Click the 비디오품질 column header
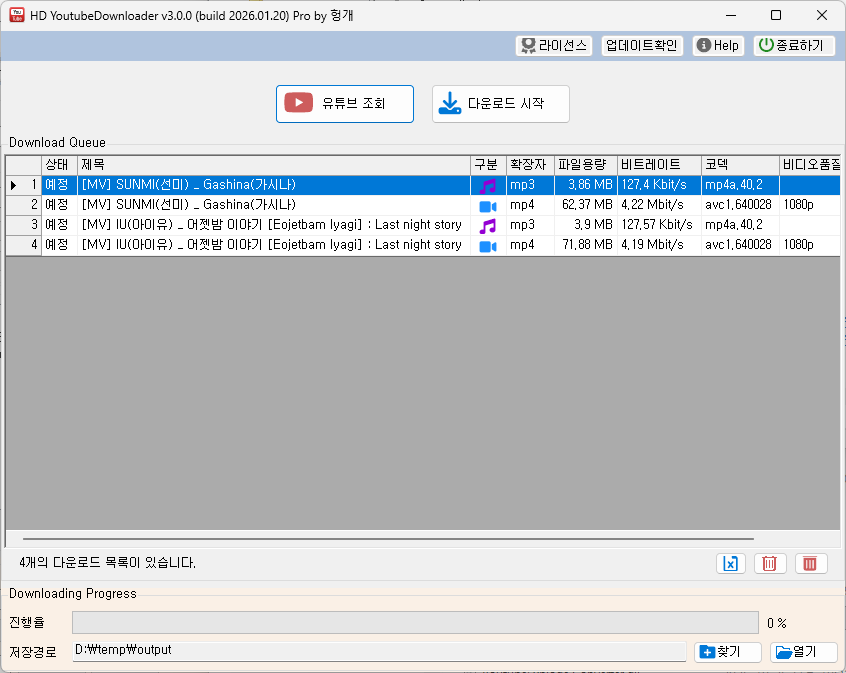The image size is (846, 673). tap(810, 165)
